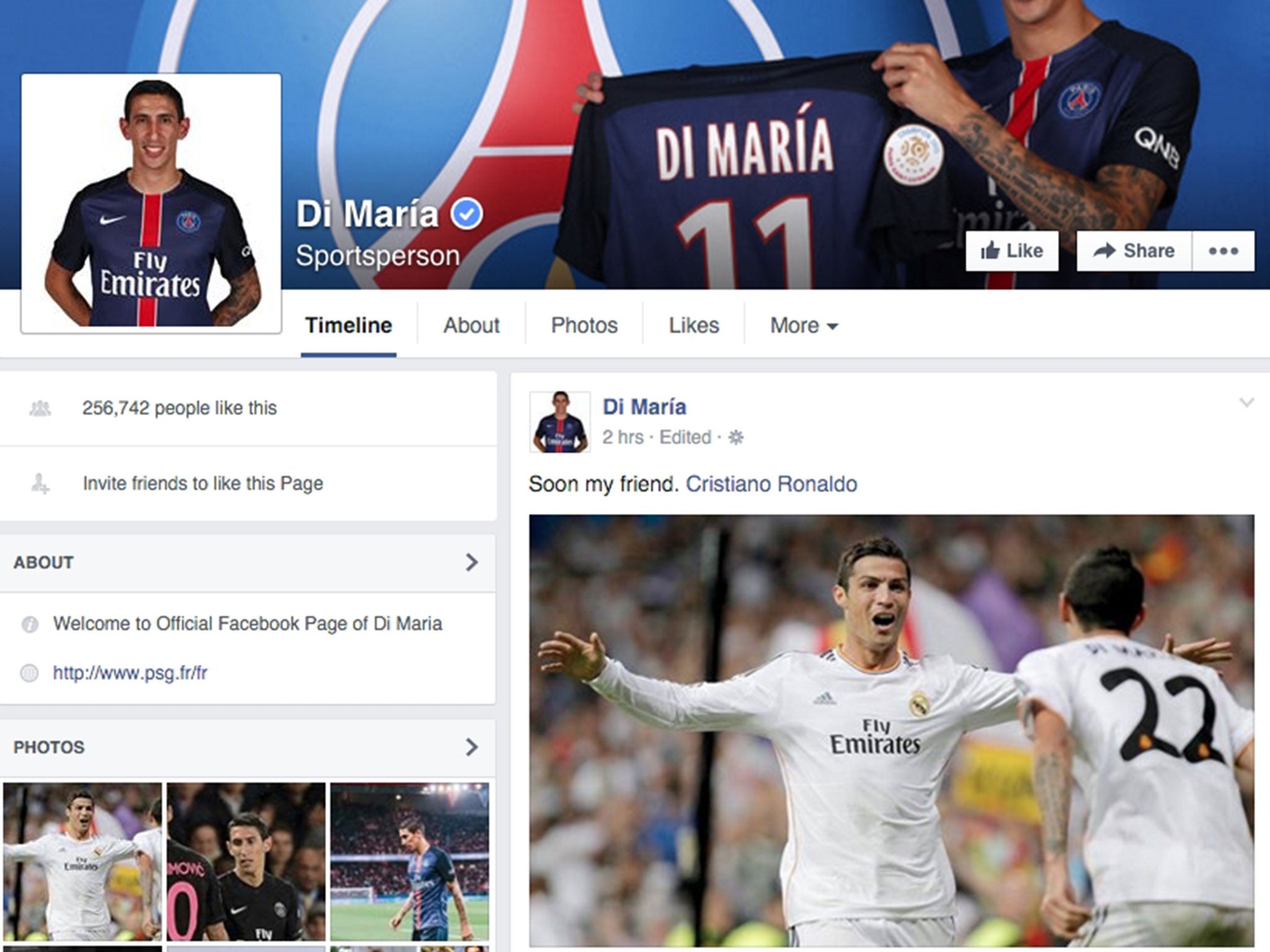The width and height of the screenshot is (1270, 952).
Task: Click the info icon beside Welcome text
Action: click(29, 624)
